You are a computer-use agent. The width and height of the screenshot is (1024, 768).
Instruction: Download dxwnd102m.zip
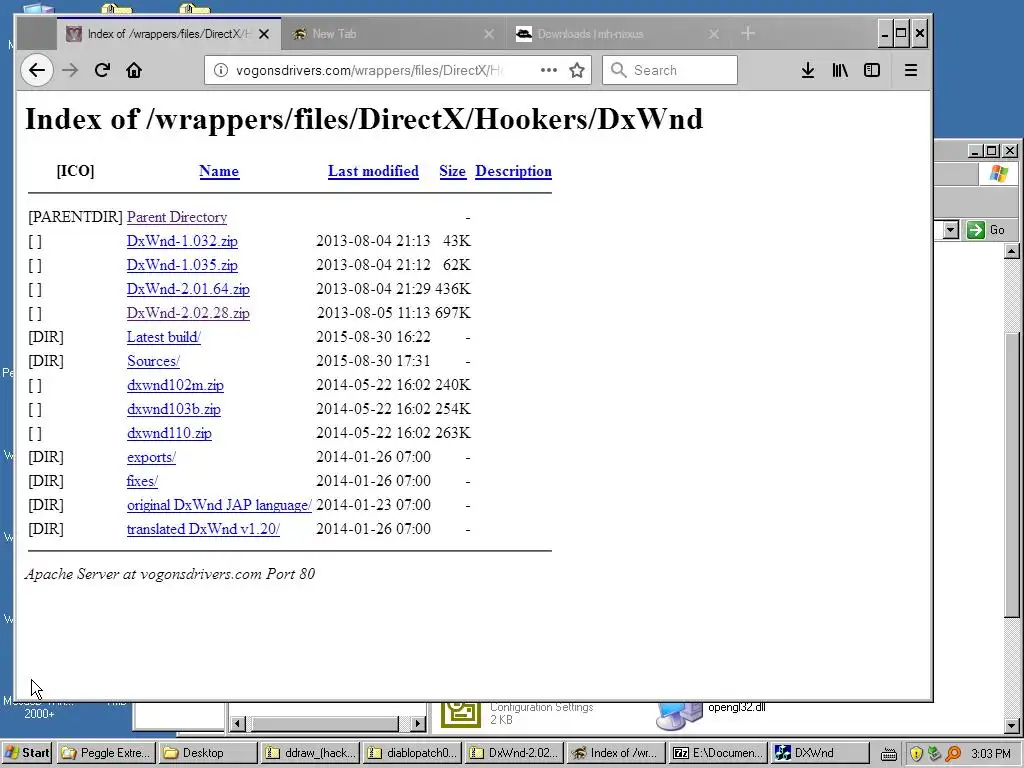(x=175, y=385)
